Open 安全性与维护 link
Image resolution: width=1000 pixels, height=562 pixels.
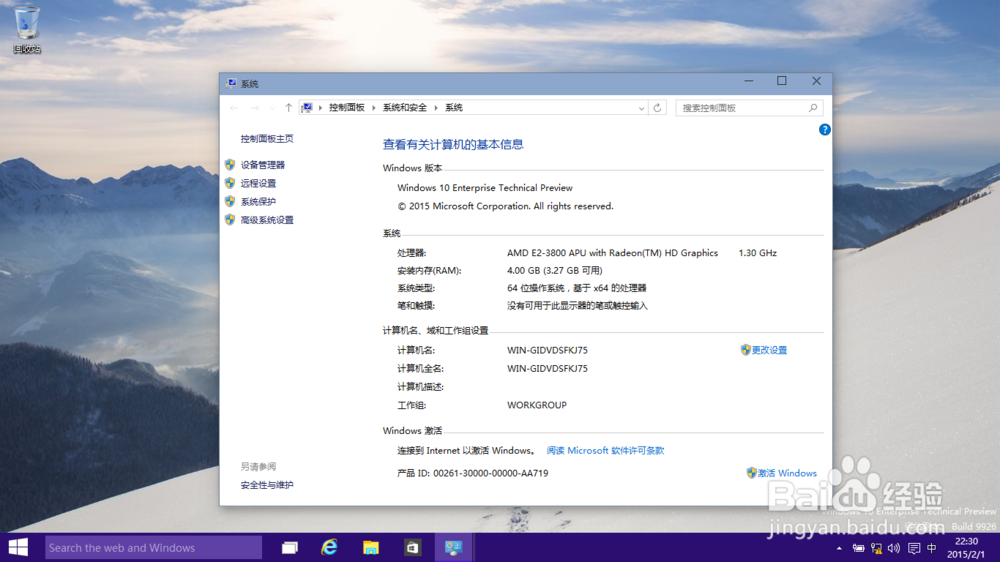coord(267,485)
